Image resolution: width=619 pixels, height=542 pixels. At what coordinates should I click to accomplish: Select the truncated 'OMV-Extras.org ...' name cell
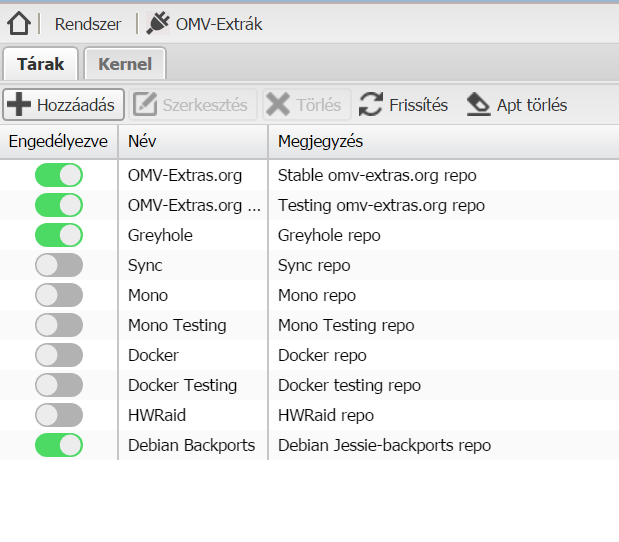point(193,205)
